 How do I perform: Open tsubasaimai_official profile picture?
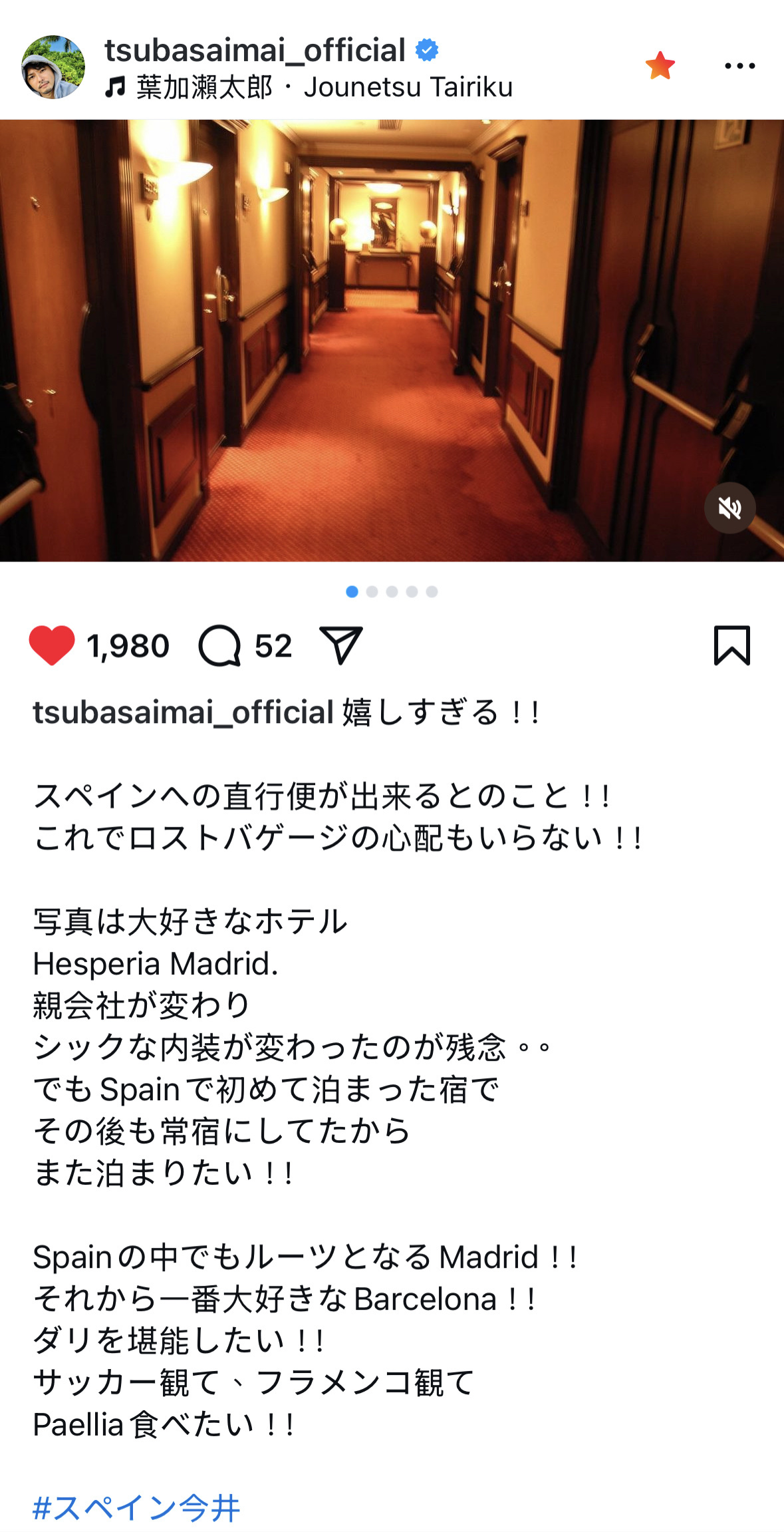(53, 67)
